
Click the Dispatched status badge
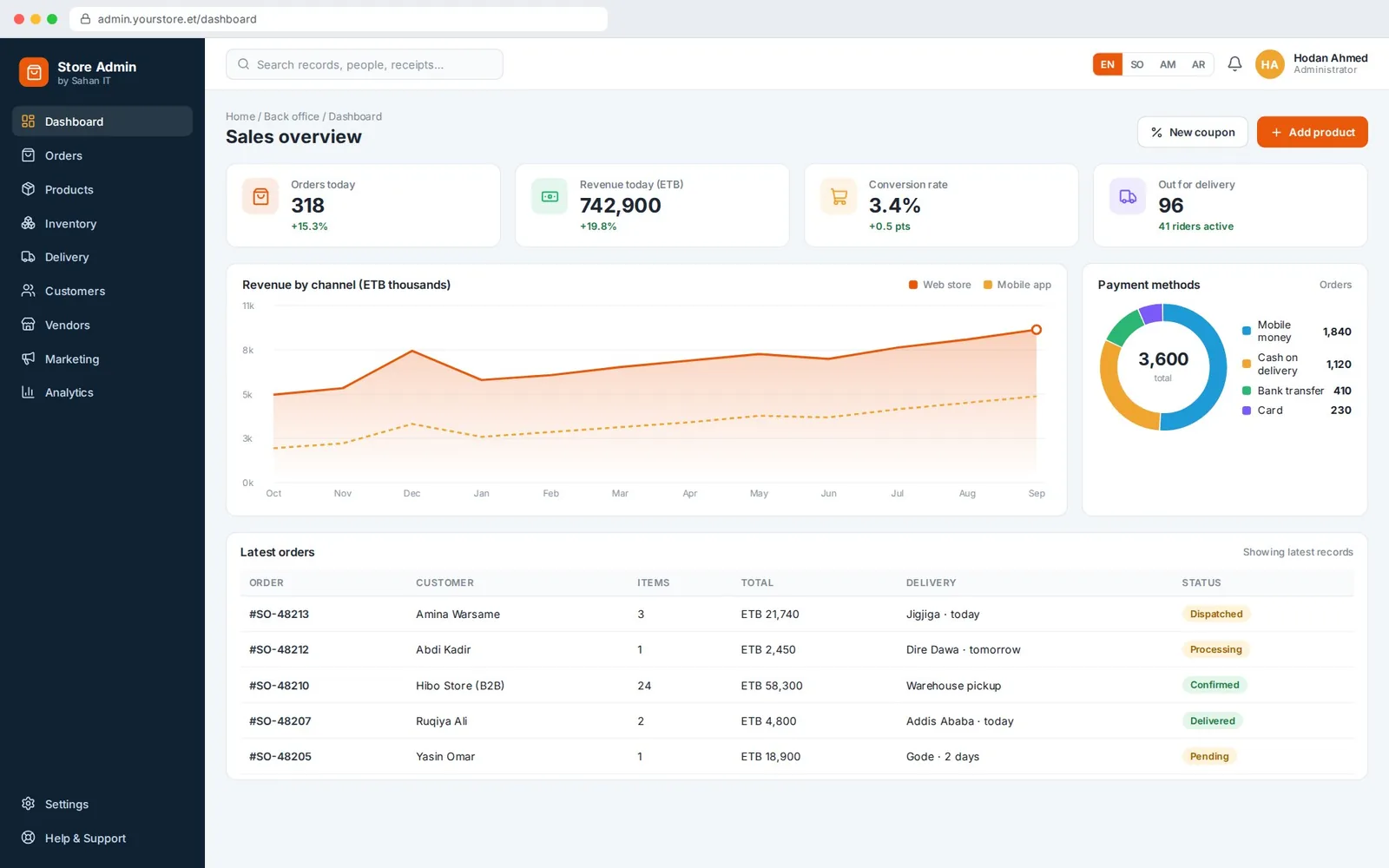1216,614
